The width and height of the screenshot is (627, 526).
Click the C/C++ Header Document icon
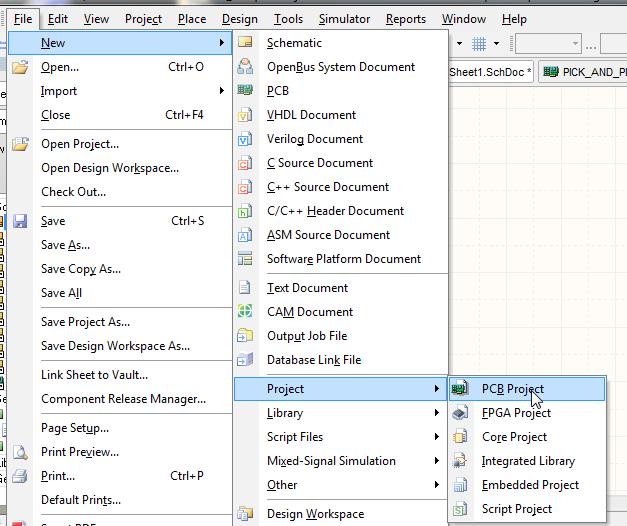tap(245, 211)
